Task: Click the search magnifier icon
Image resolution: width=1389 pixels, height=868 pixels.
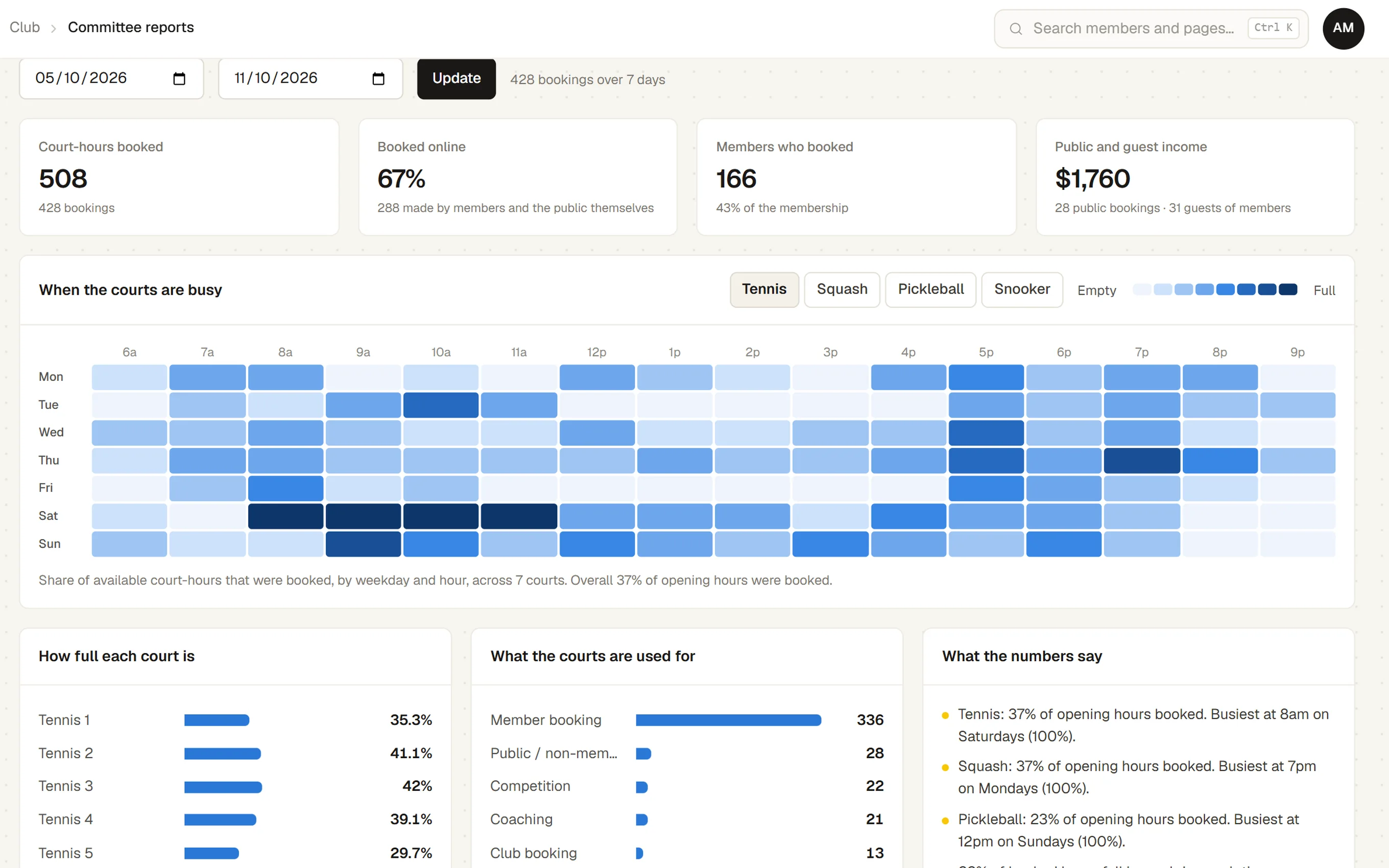Action: click(1015, 29)
